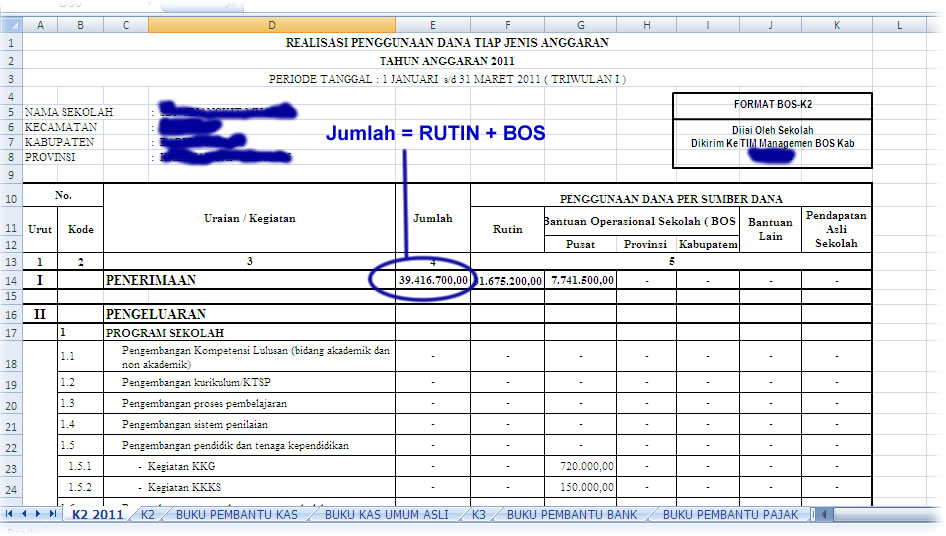Open the BUKU PEMBANTU BANK sheet
This screenshot has height=536, width=946.
point(572,514)
